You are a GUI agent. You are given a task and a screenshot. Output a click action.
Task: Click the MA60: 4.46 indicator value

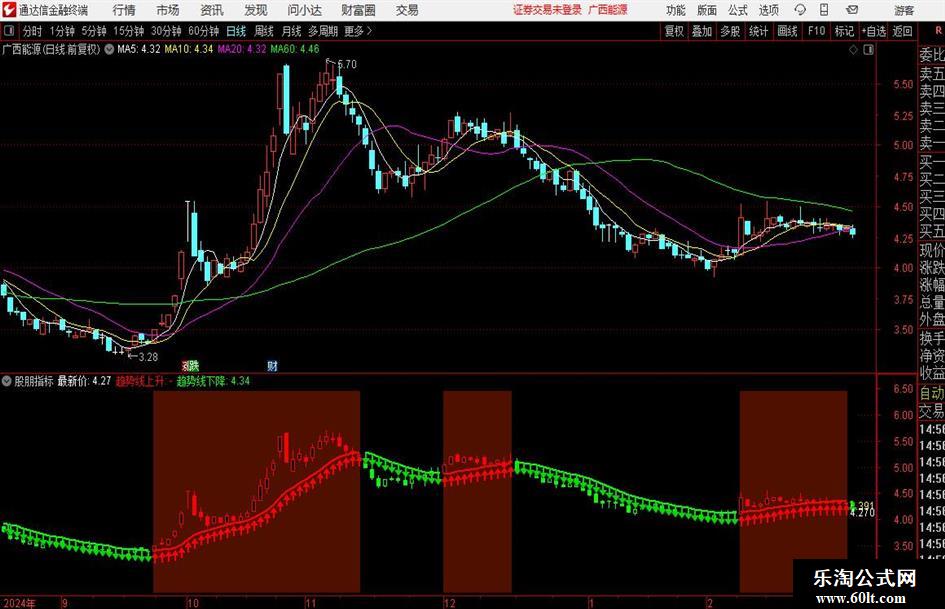click(x=295, y=49)
